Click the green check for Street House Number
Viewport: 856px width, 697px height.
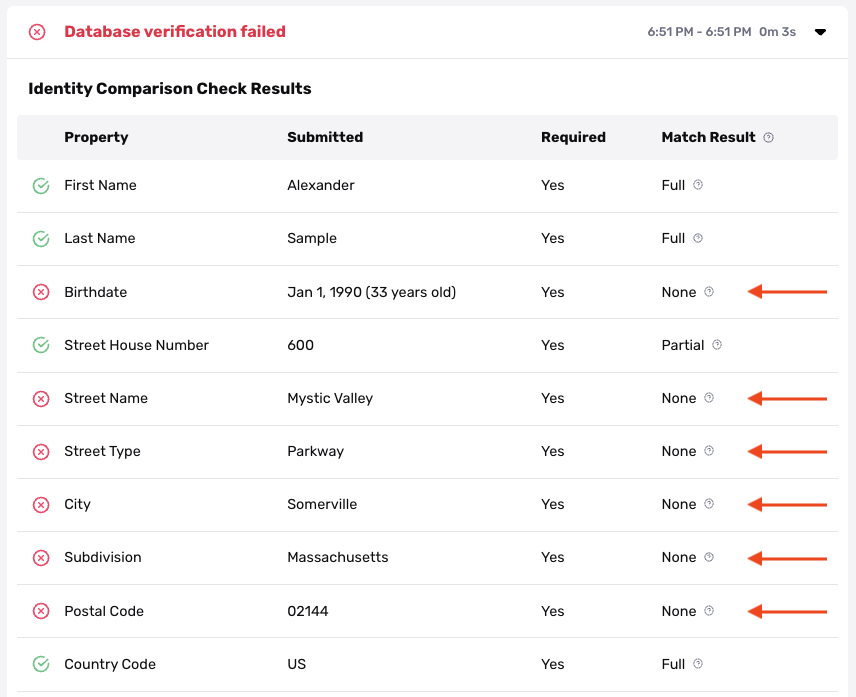click(41, 345)
